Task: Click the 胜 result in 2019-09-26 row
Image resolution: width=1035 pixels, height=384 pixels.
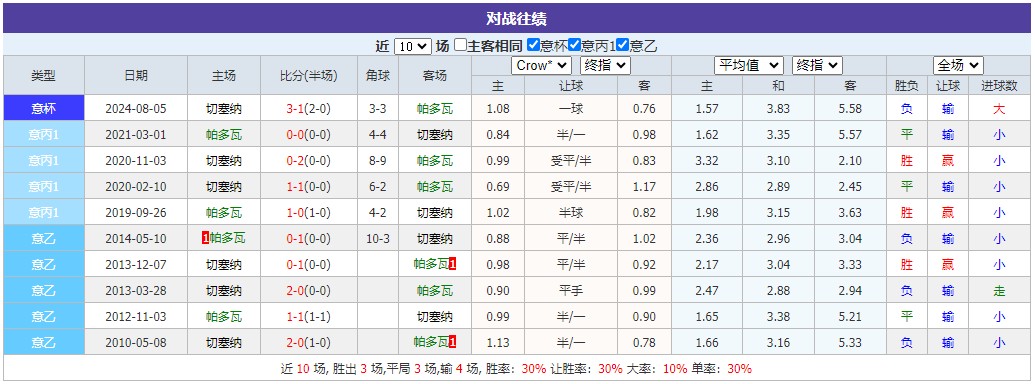Action: tap(906, 212)
